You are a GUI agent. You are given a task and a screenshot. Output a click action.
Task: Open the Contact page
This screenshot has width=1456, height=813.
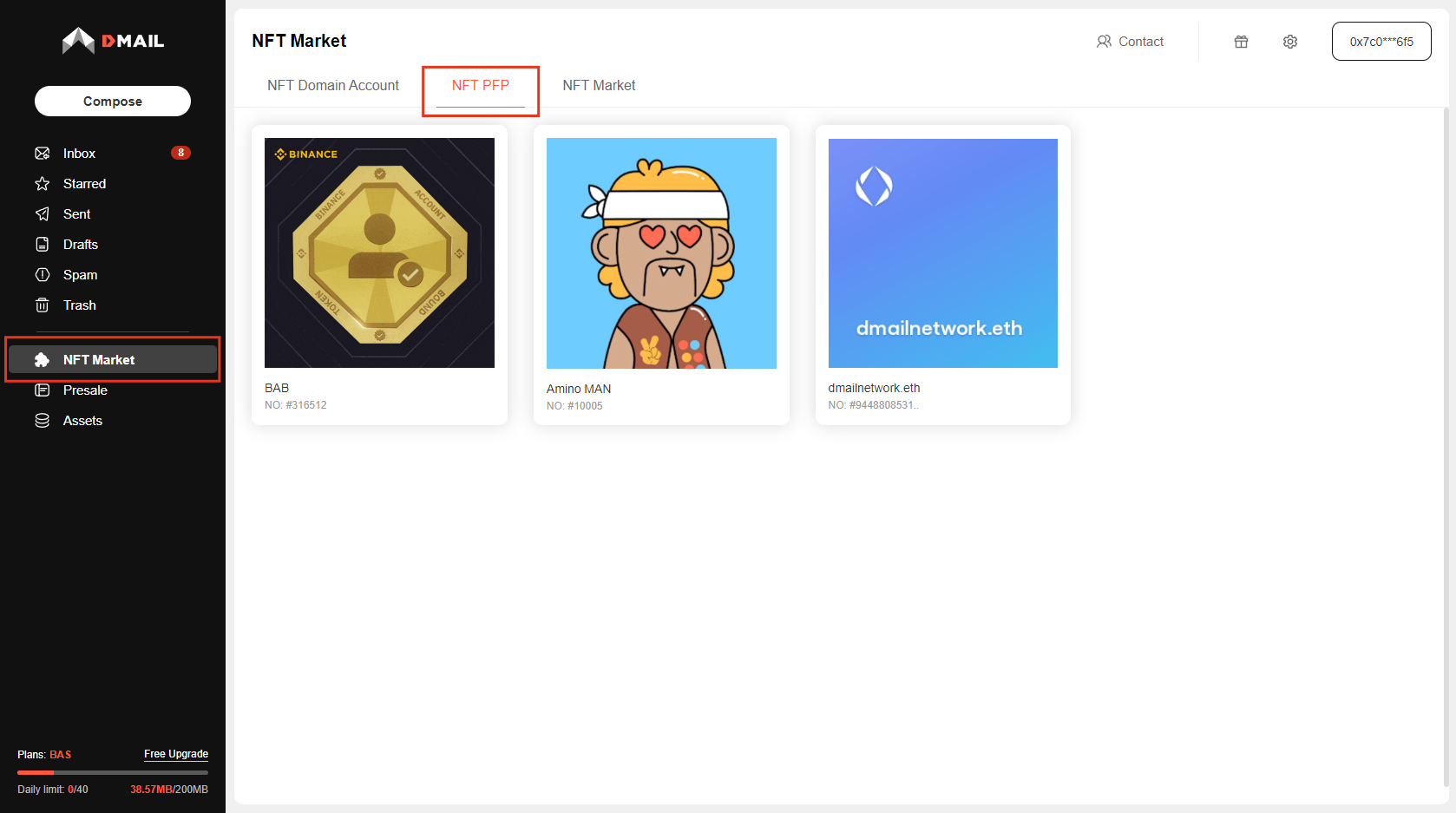pos(1131,41)
